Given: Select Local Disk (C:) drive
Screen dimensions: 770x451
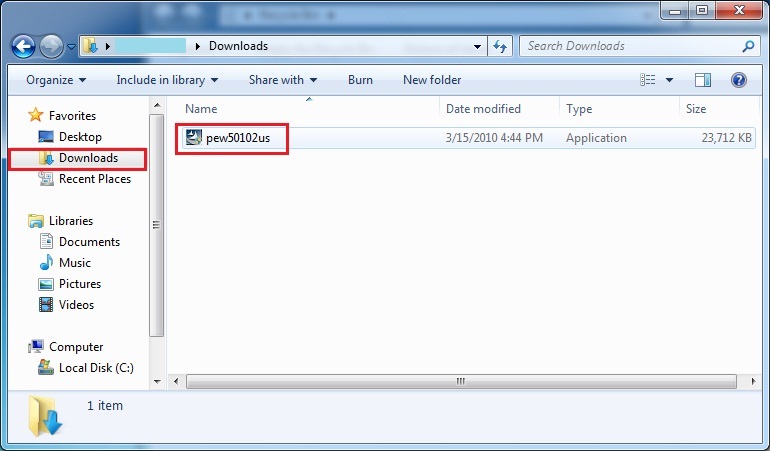Looking at the screenshot, I should pos(95,368).
